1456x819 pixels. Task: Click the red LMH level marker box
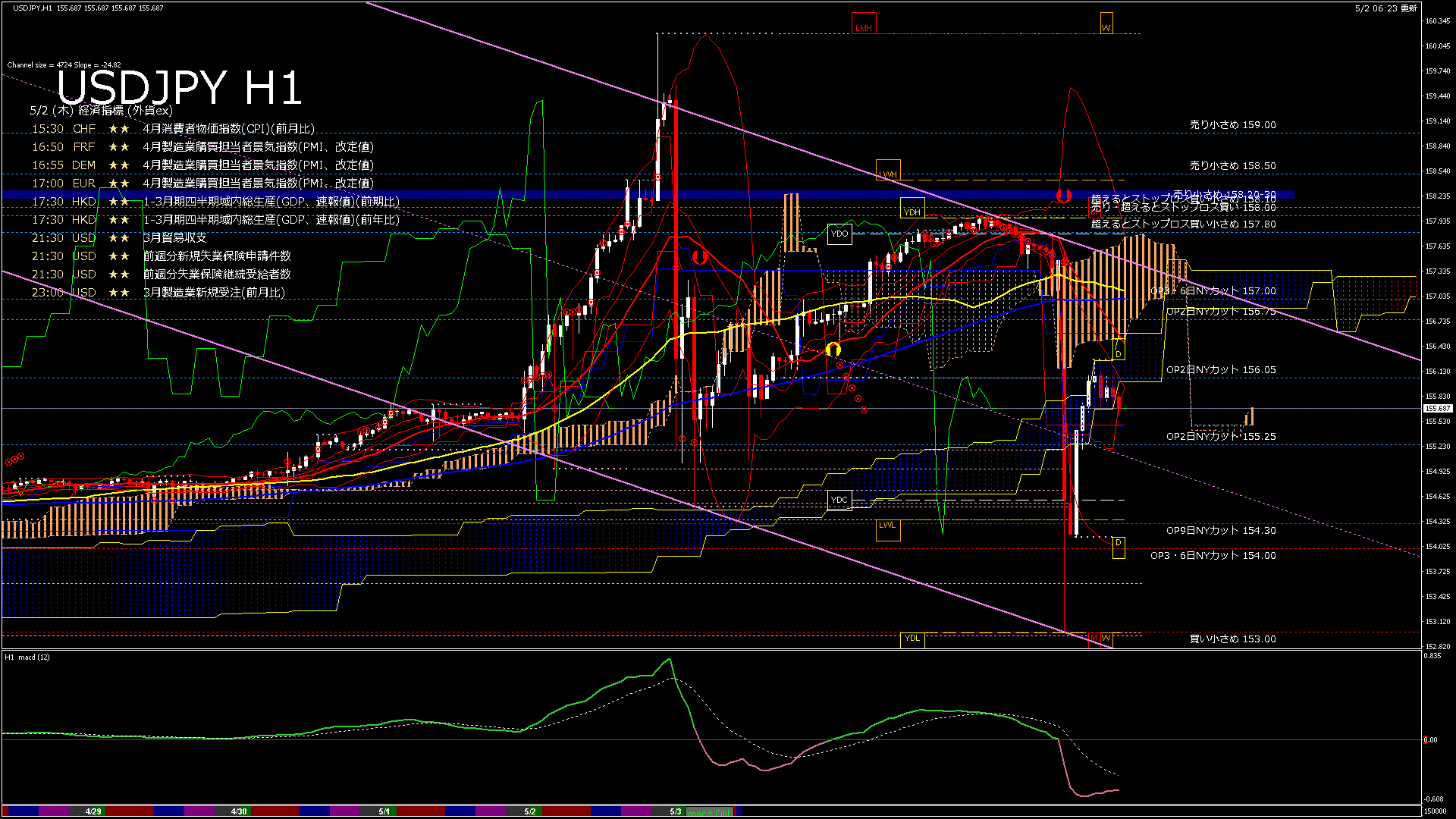pyautogui.click(x=864, y=24)
